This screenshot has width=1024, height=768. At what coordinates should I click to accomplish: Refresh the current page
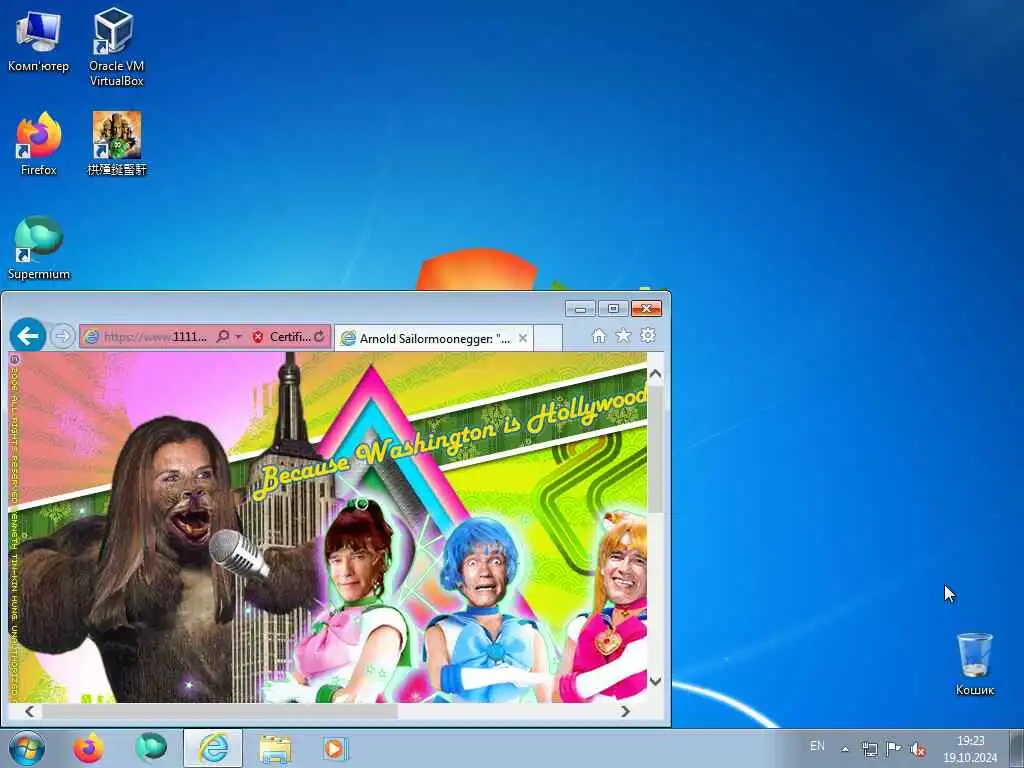point(319,336)
